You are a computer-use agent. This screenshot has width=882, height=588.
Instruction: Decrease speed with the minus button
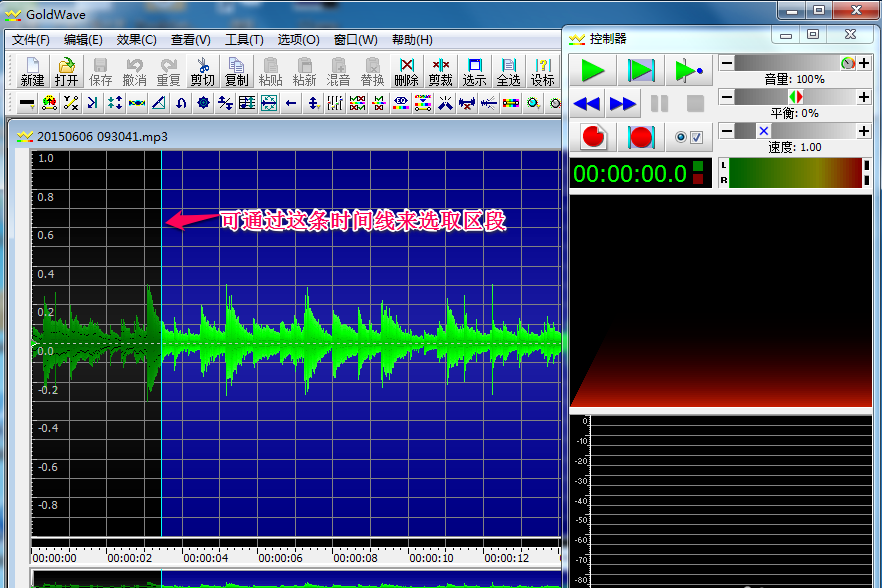(727, 131)
